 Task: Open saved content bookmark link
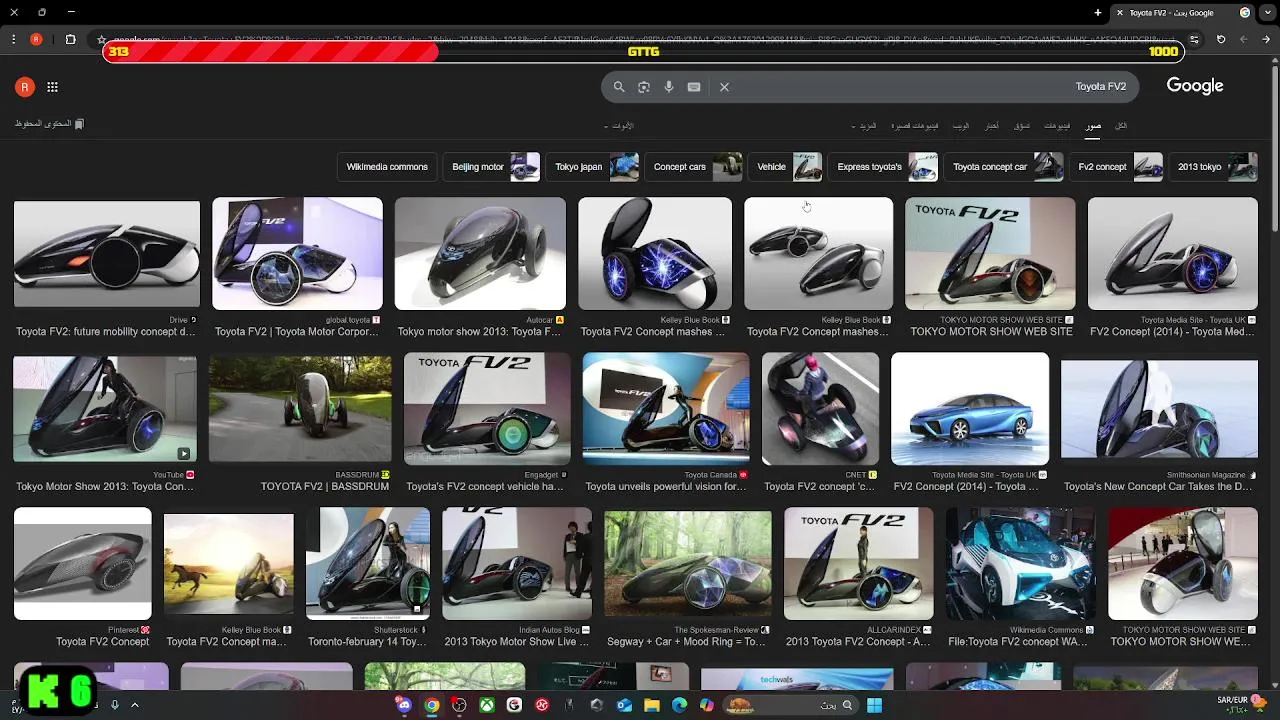pos(49,124)
